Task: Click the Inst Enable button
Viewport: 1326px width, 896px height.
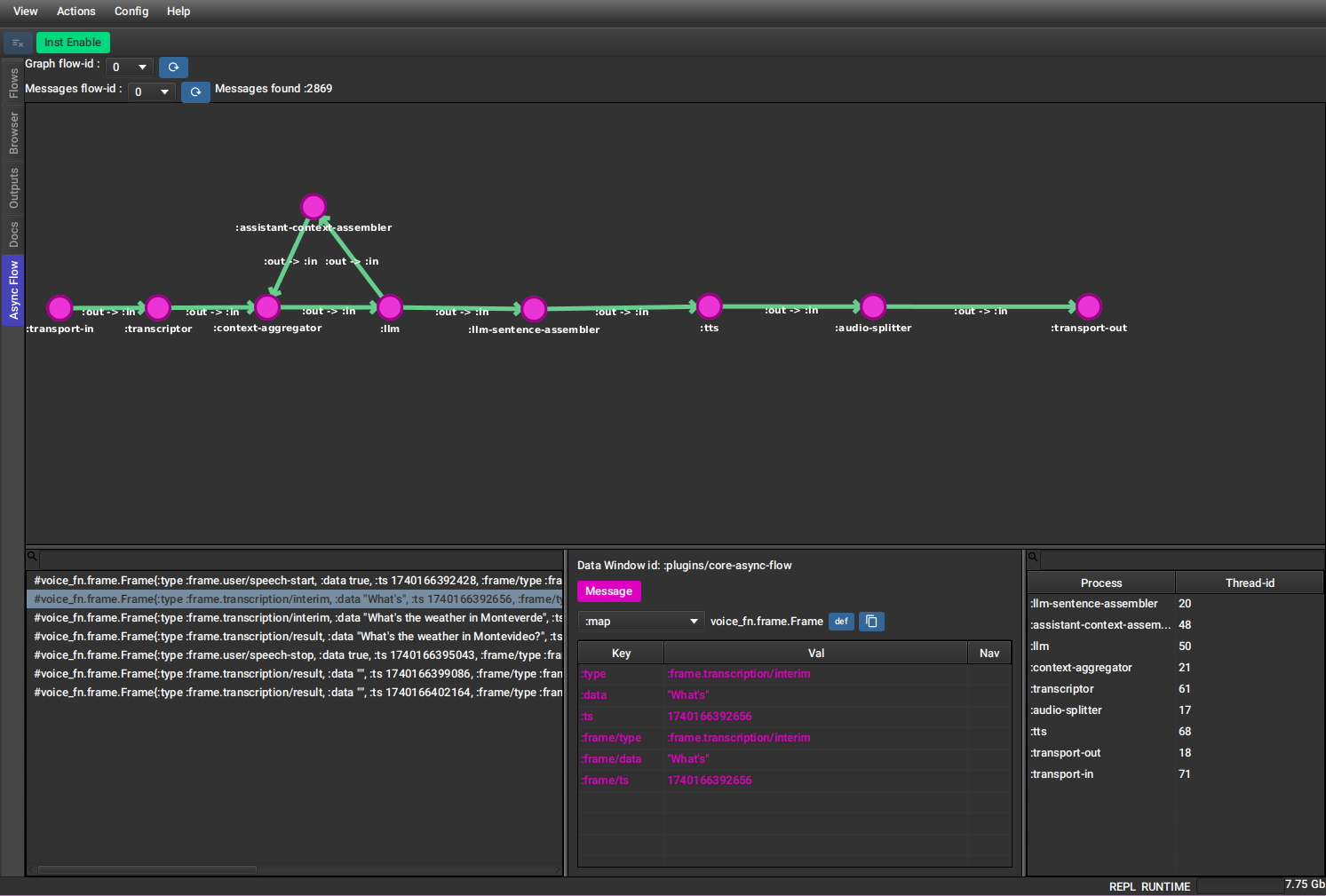Action: point(73,43)
